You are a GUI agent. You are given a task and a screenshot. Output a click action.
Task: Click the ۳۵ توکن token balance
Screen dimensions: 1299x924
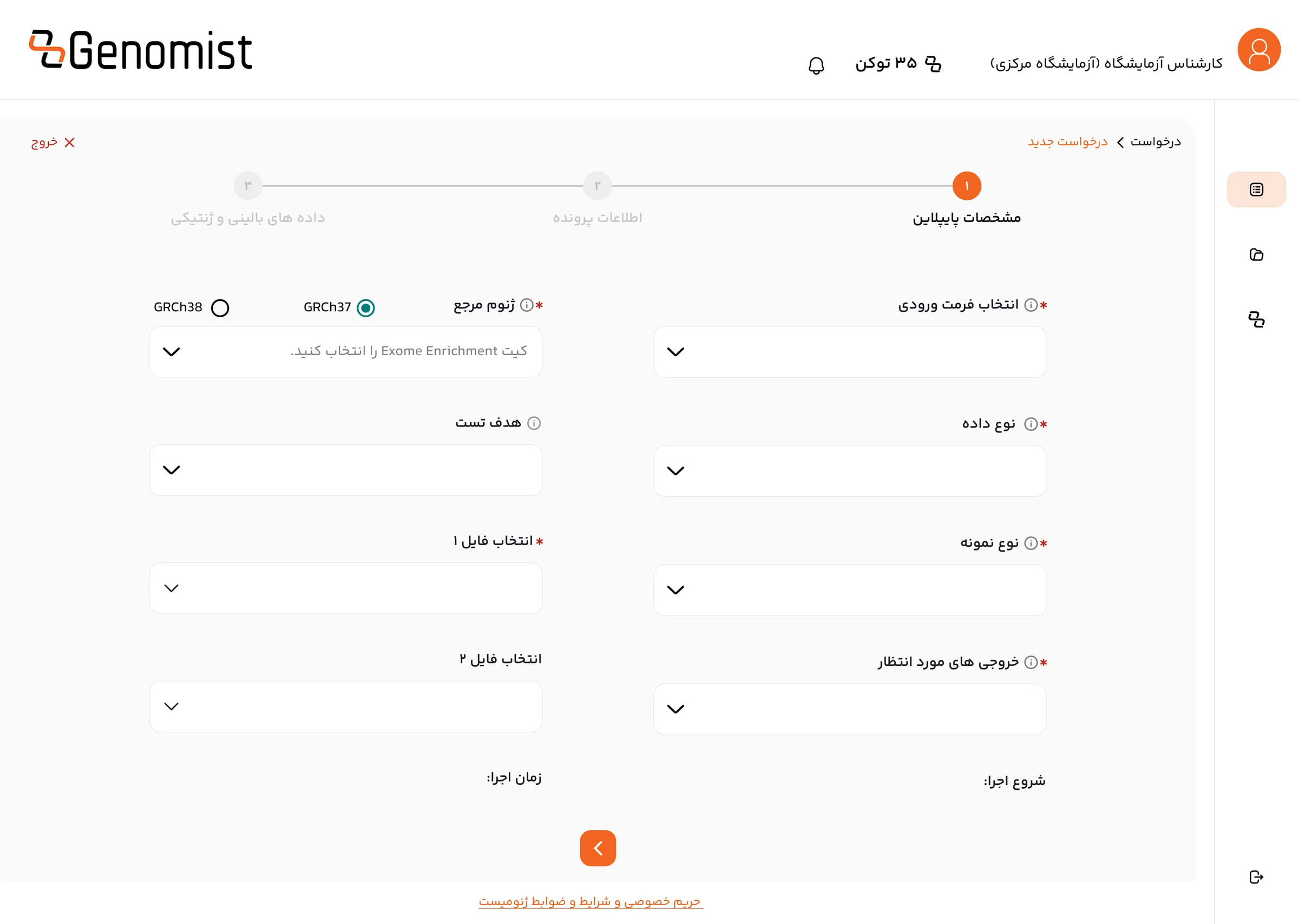pyautogui.click(x=886, y=63)
